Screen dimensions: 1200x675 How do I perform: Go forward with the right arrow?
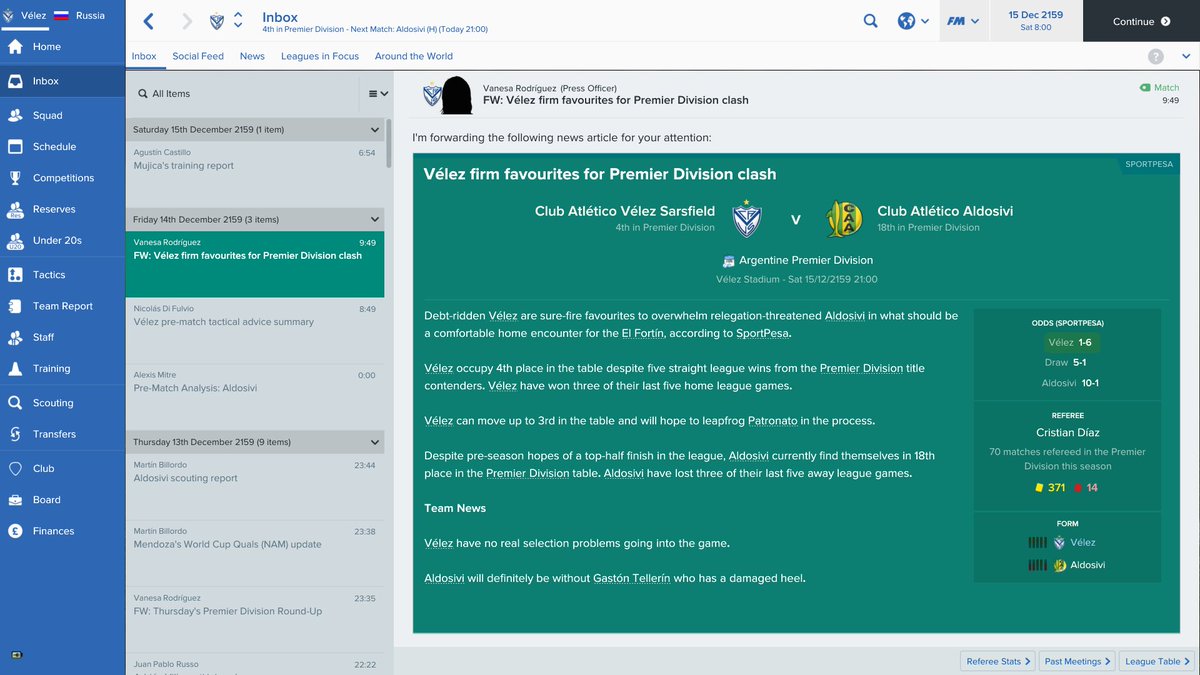click(x=187, y=21)
